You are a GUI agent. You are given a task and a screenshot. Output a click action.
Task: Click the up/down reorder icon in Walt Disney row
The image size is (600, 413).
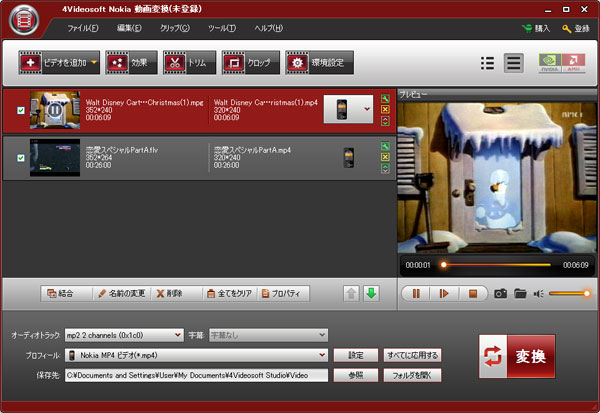[385, 121]
